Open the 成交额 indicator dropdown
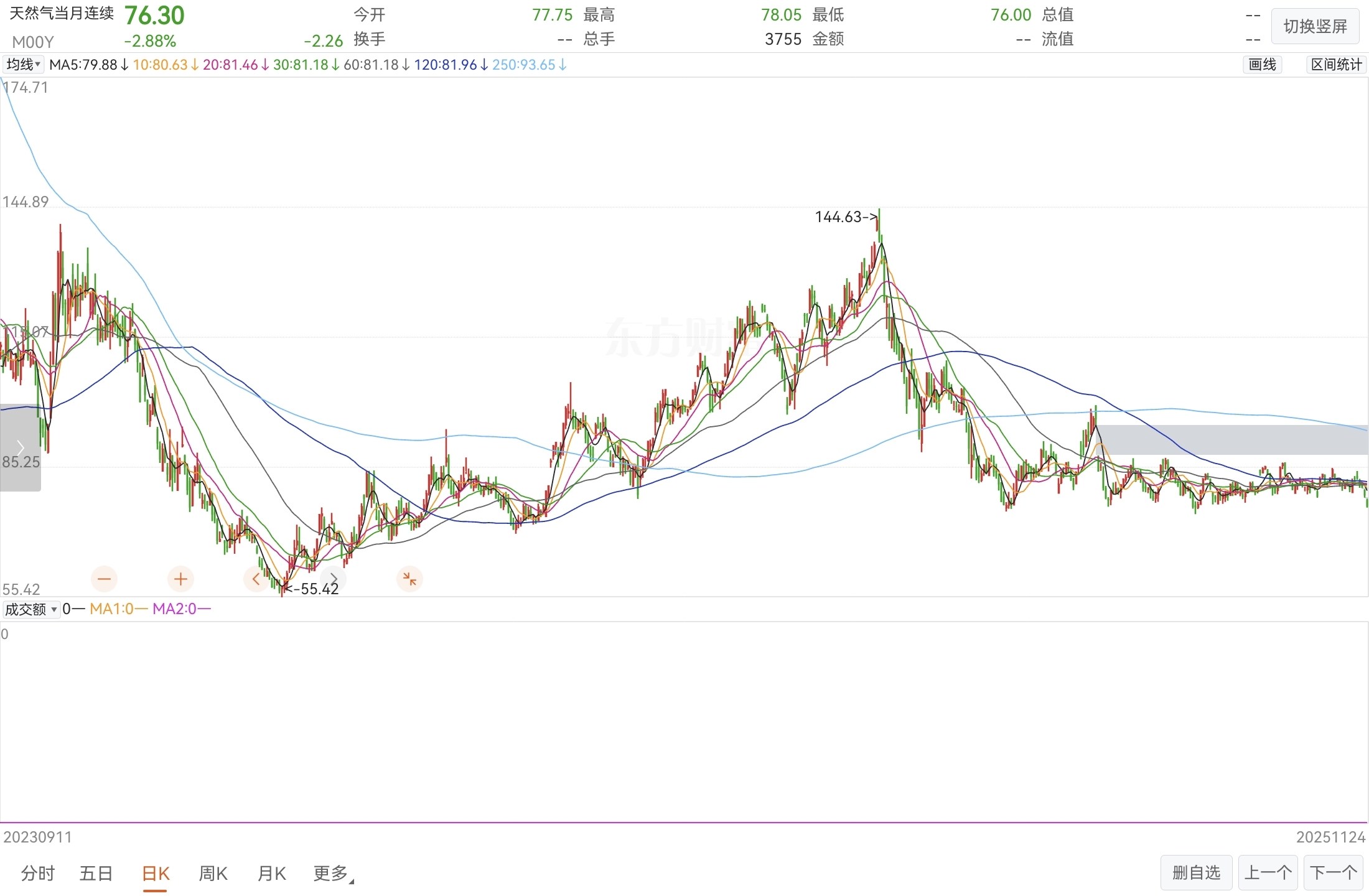This screenshot has height=896, width=1369. point(31,609)
